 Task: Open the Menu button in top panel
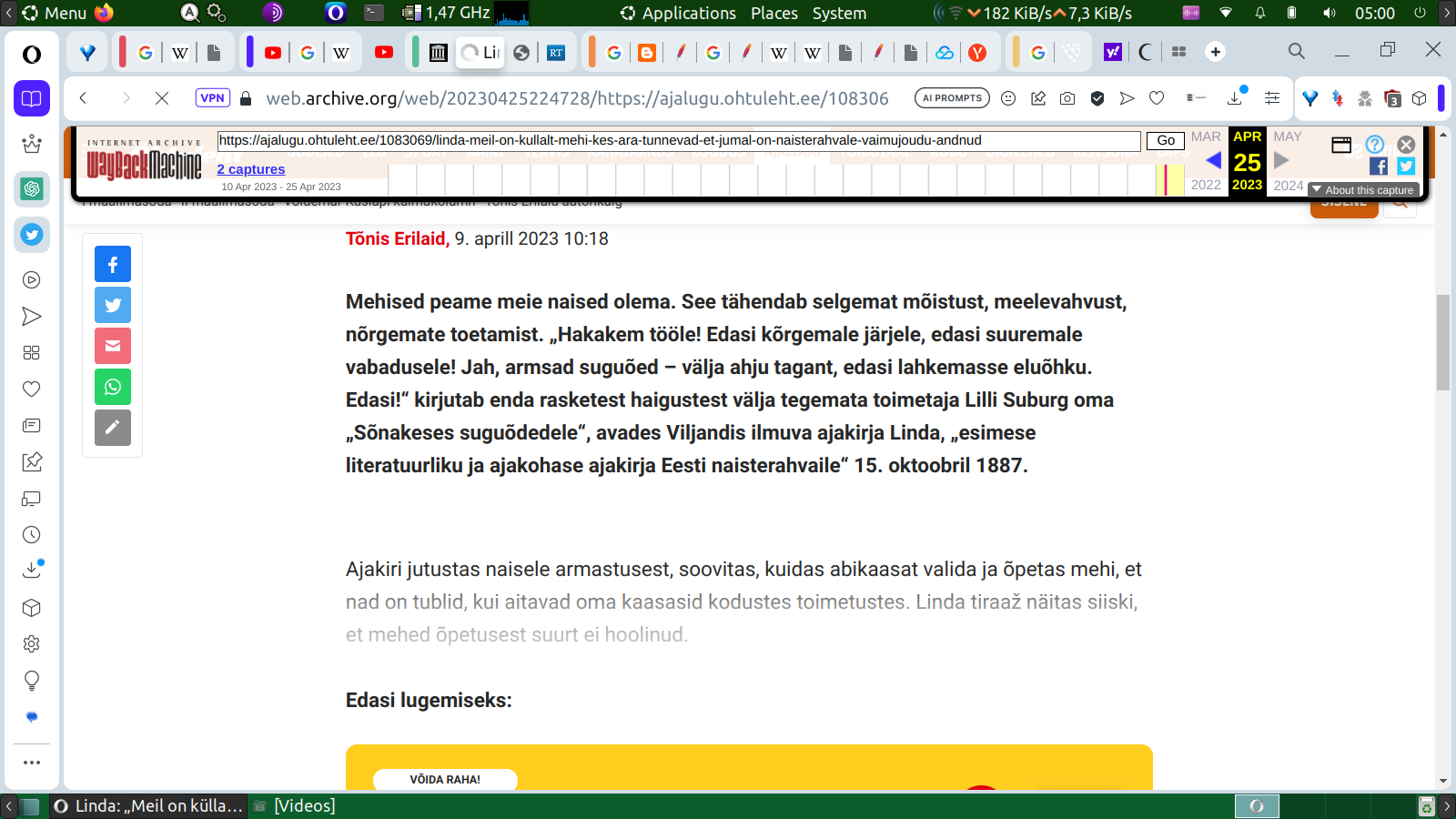point(55,13)
